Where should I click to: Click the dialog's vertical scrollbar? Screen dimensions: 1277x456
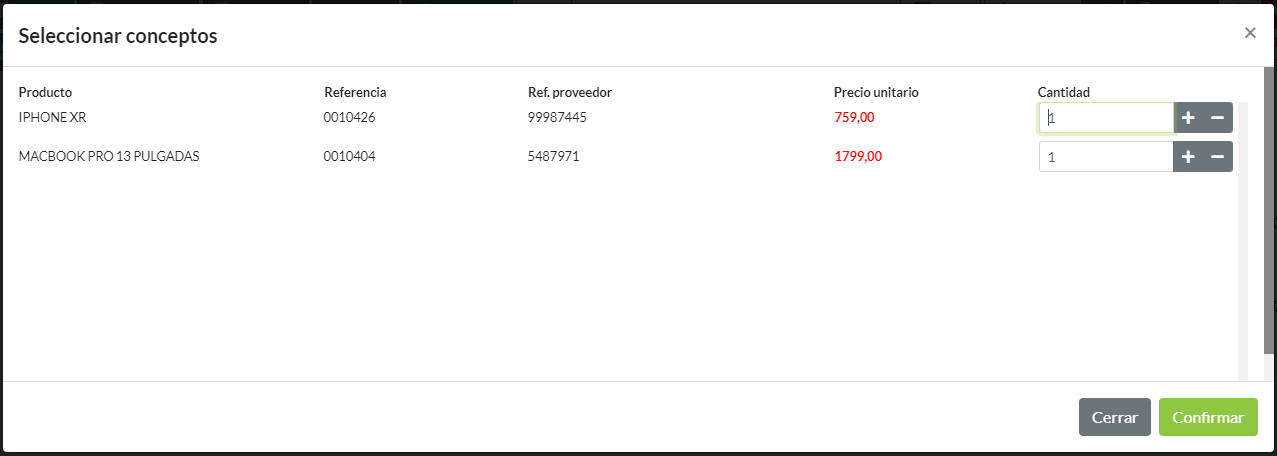pos(1269,220)
